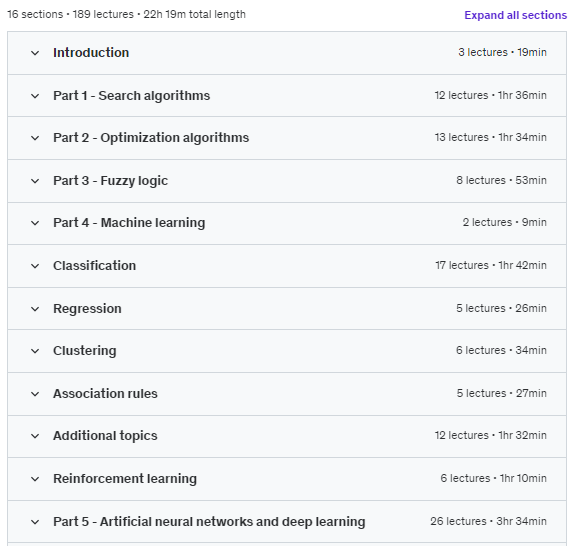Open Part 2 - Optimization algorithms title
This screenshot has height=546, width=576.
click(x=151, y=137)
